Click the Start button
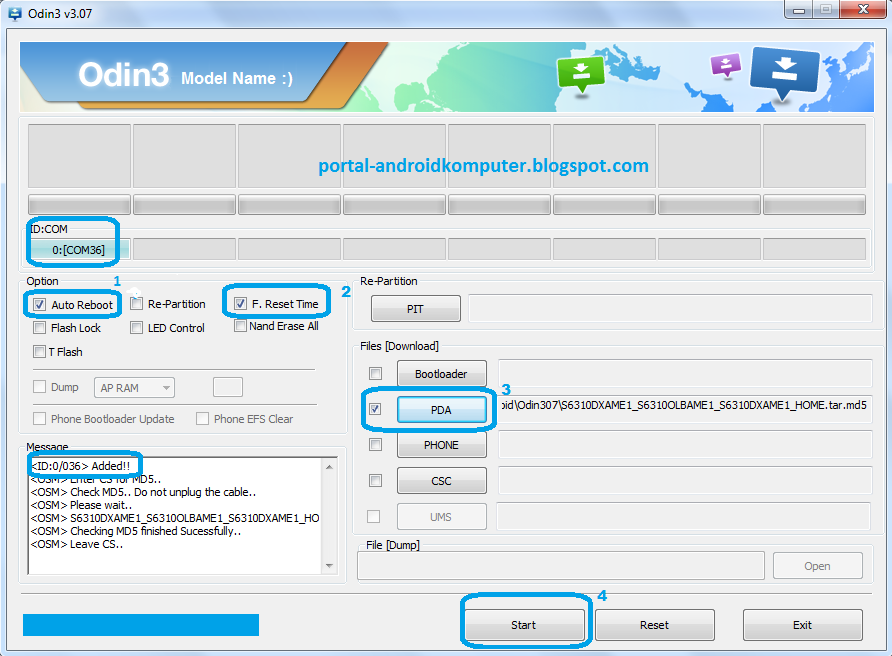The image size is (892, 656). (x=524, y=625)
